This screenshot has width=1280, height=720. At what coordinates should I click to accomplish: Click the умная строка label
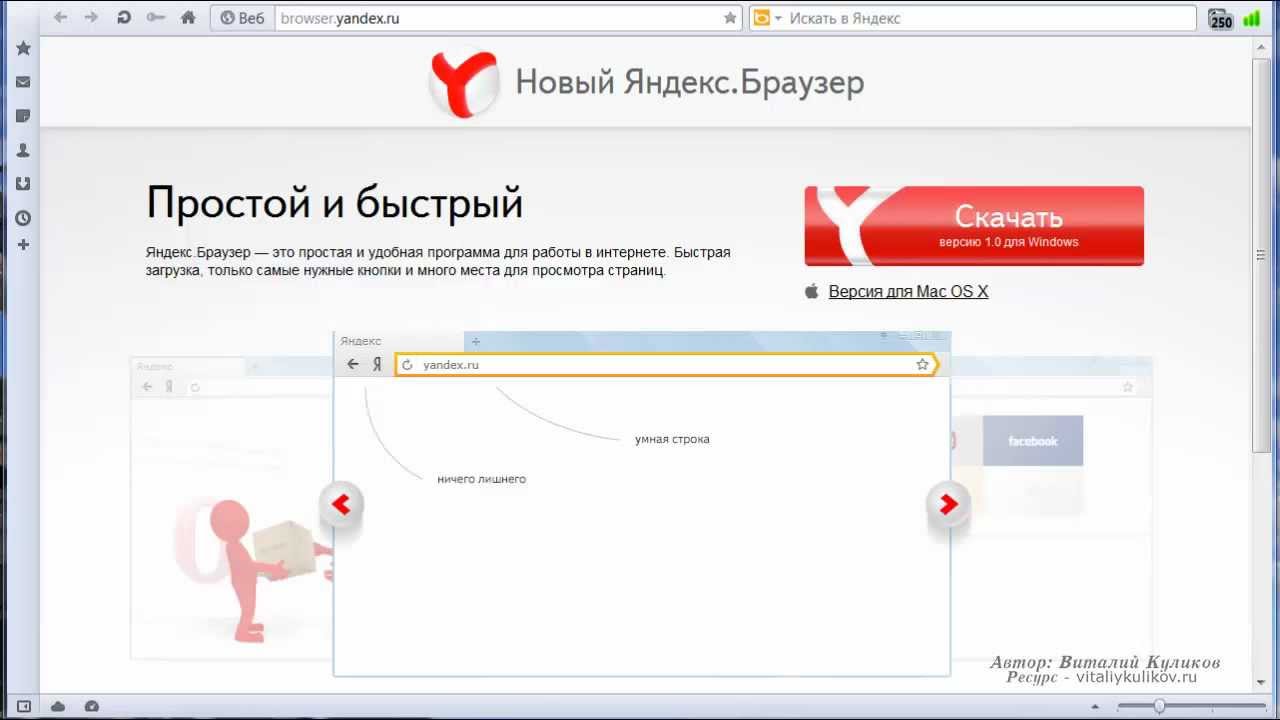(672, 439)
